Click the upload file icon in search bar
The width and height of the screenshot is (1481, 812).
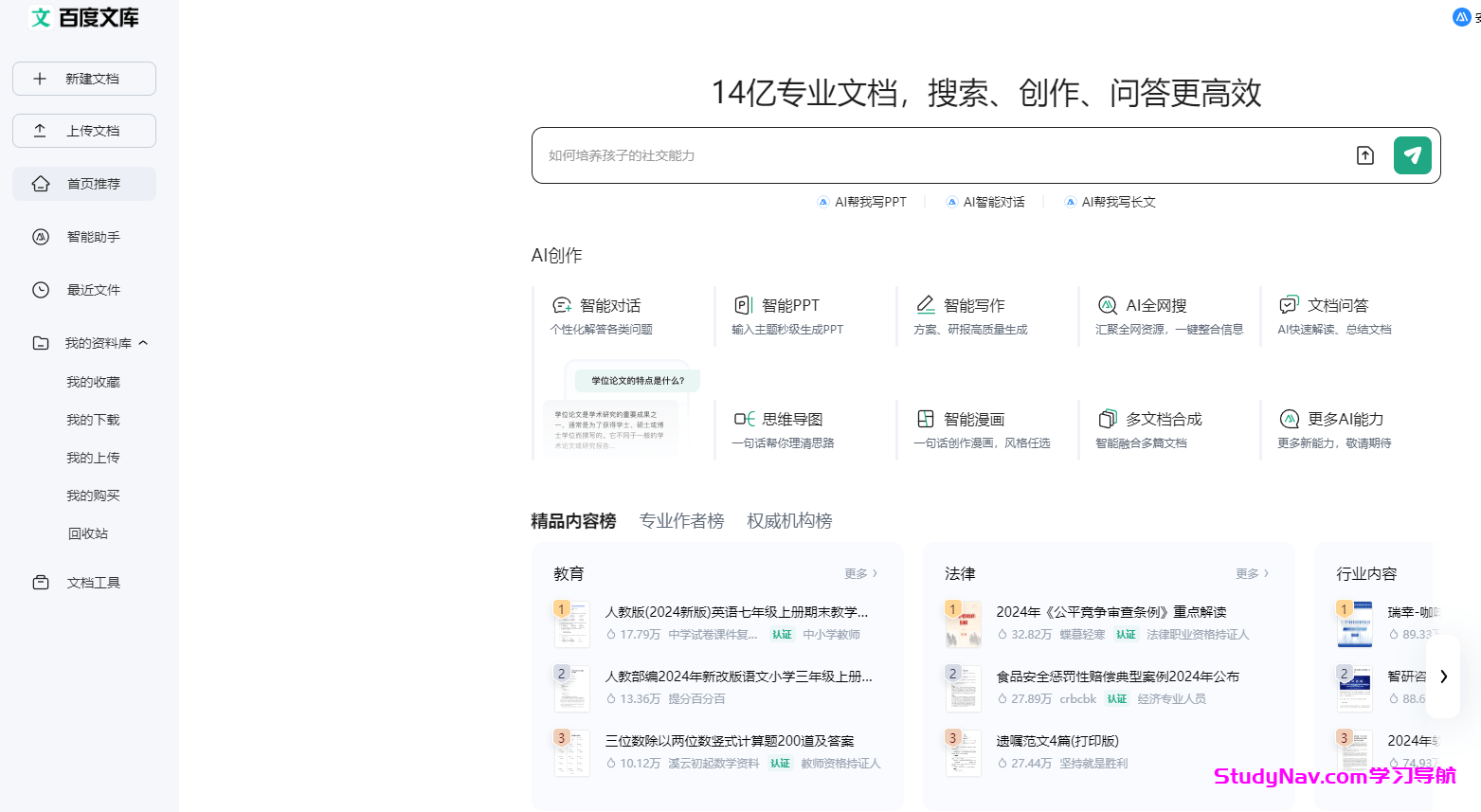coord(1364,155)
